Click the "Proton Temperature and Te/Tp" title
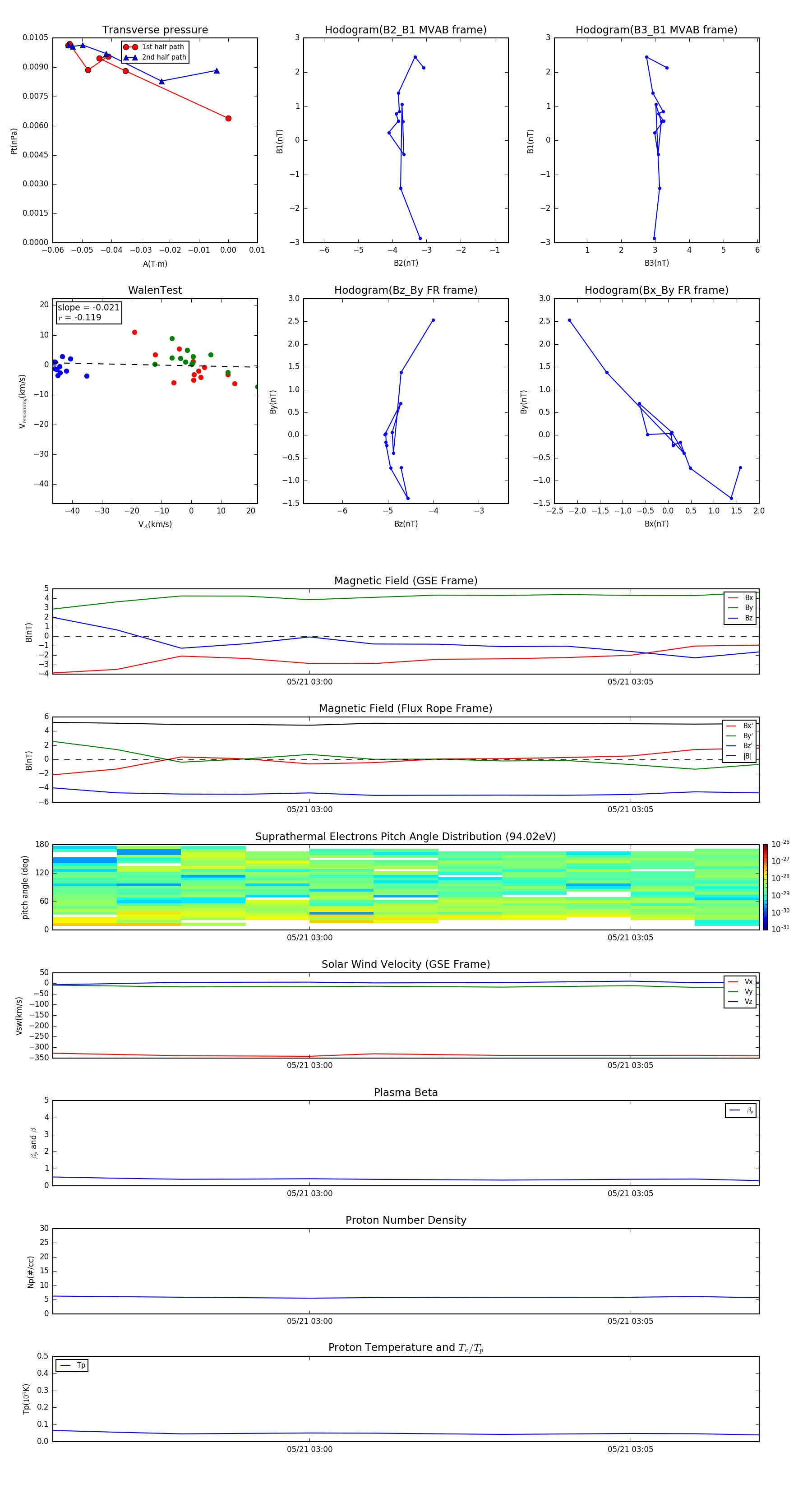This screenshot has height=1489, width=812. coord(406,1348)
